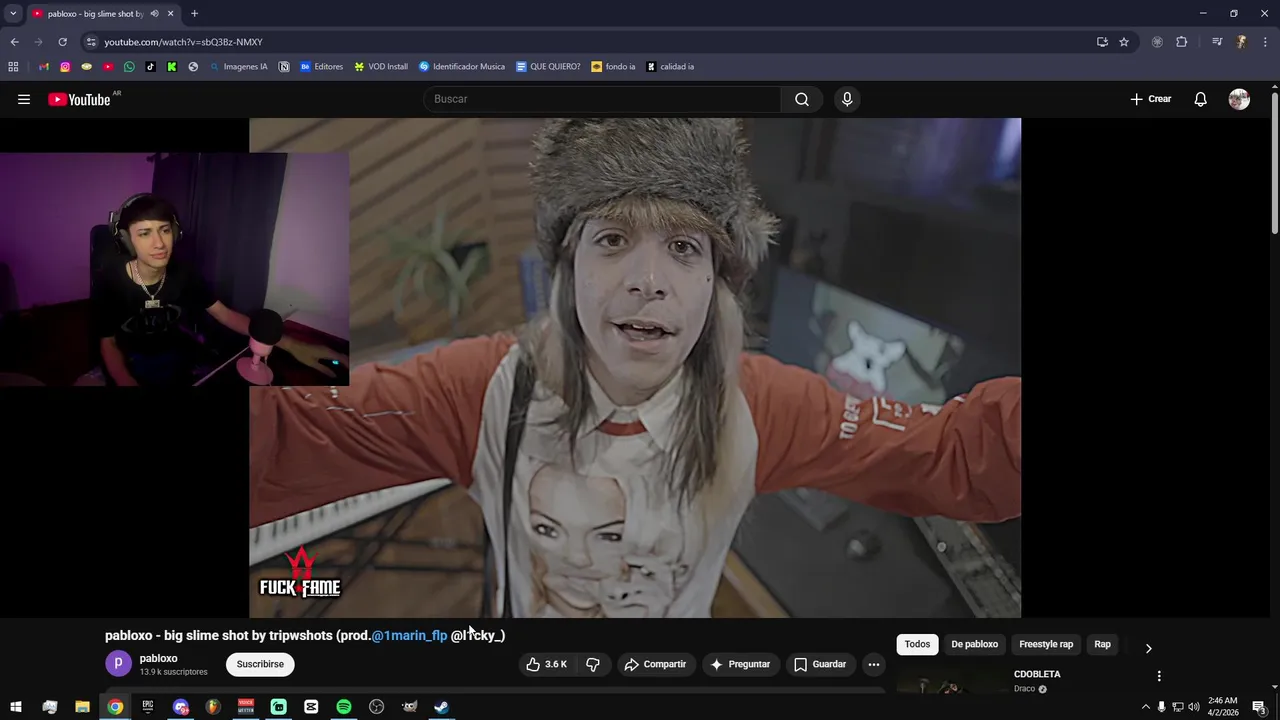Open Imagenes IA bookmark

[x=238, y=67]
